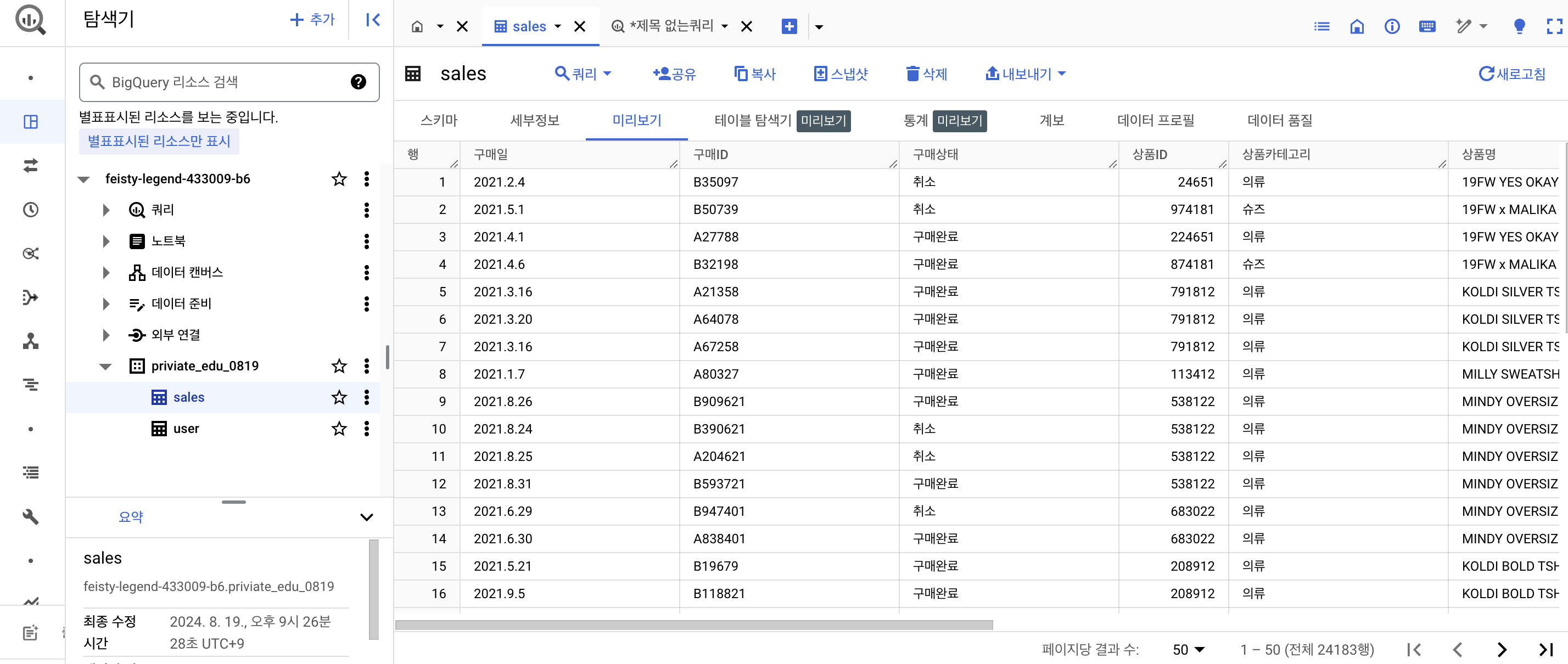Screen dimensions: 1568x664
Task: Collapse the feisty-legend-433009-b6 project tree
Action: [x=84, y=179]
